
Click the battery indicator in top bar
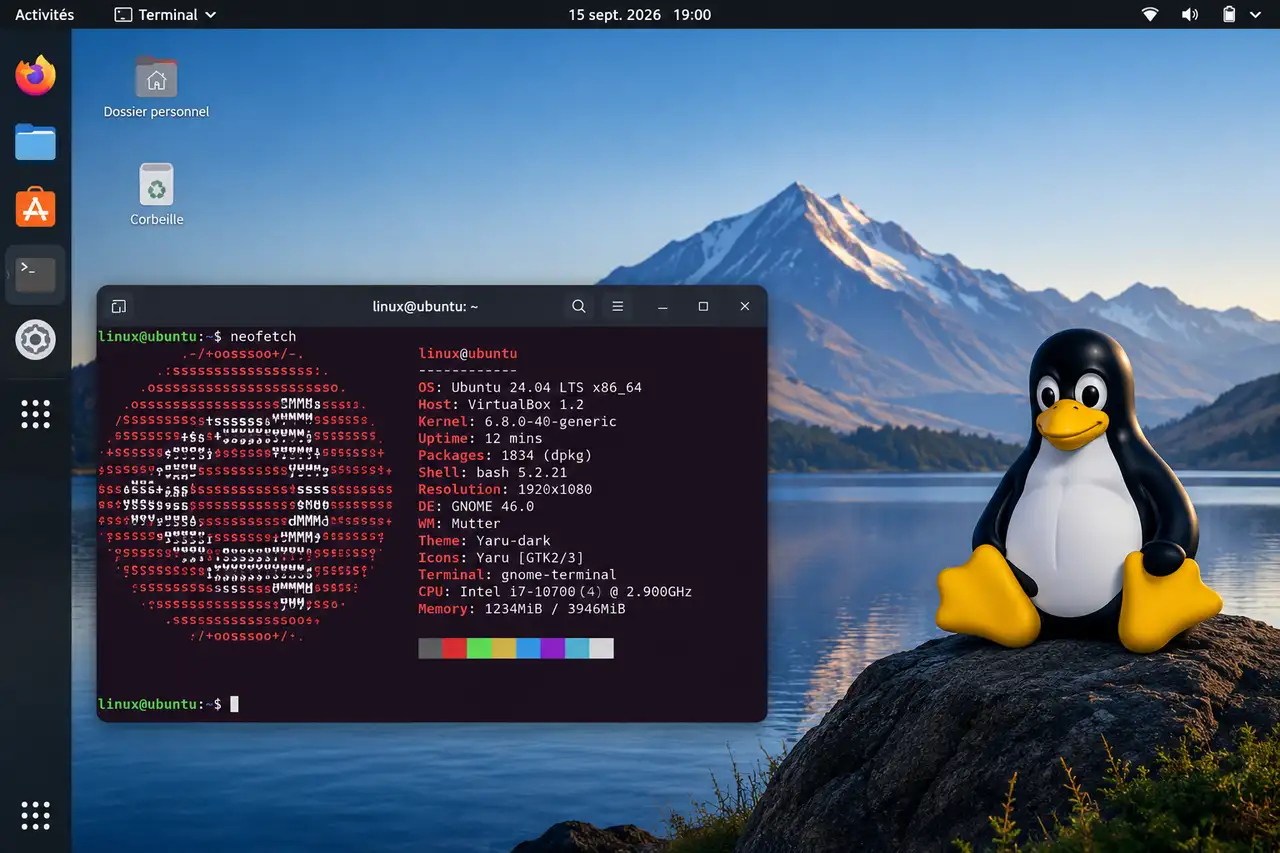pos(1229,15)
